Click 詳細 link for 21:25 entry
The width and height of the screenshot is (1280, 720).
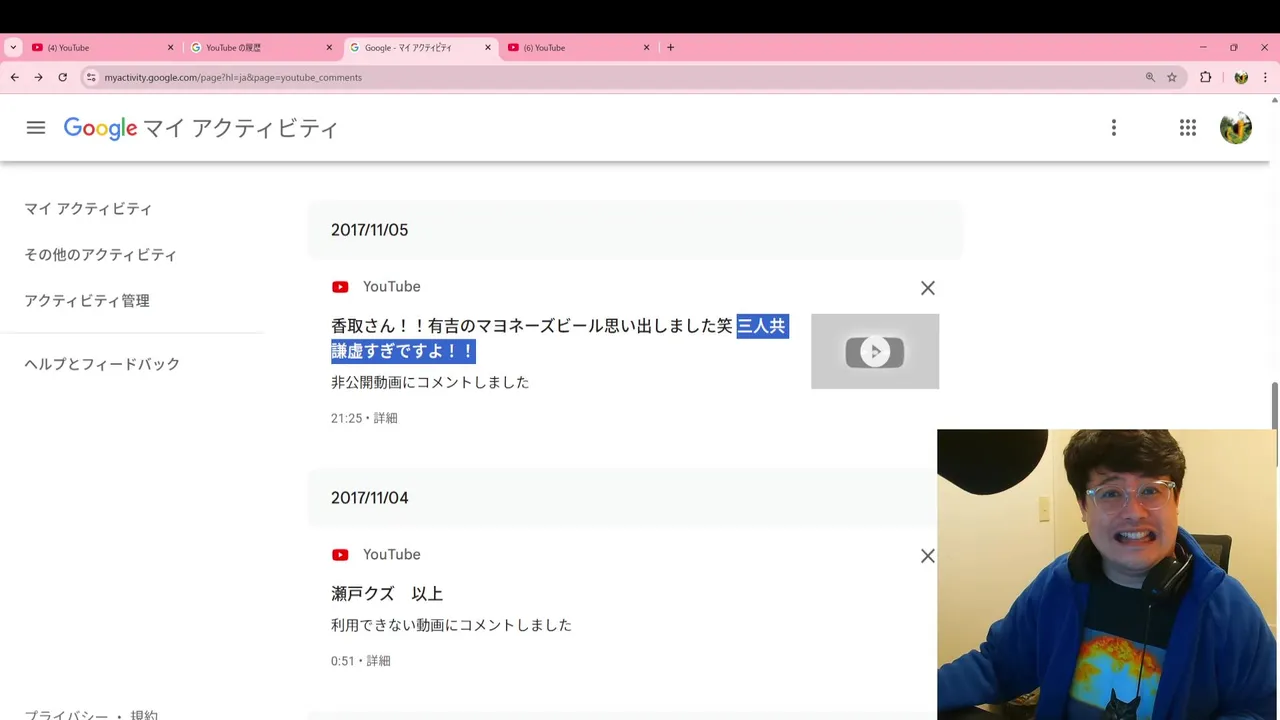pos(385,418)
